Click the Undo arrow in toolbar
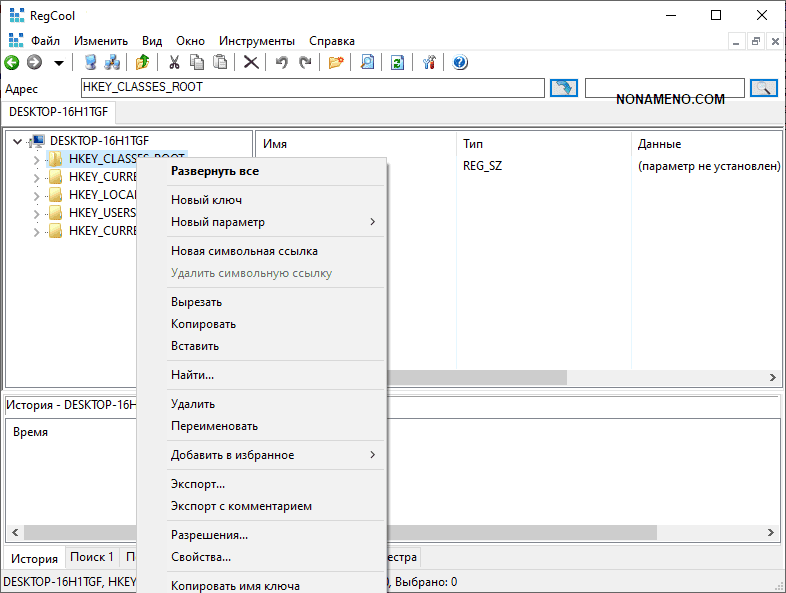Image resolution: width=786 pixels, height=593 pixels. pyautogui.click(x=282, y=62)
